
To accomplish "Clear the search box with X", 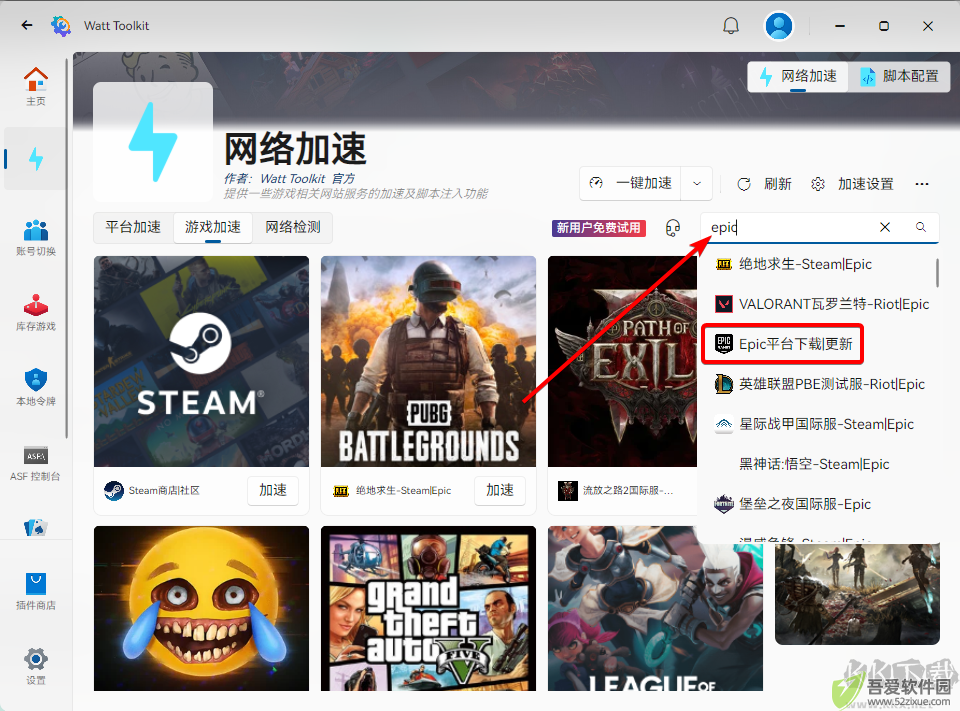I will point(885,227).
